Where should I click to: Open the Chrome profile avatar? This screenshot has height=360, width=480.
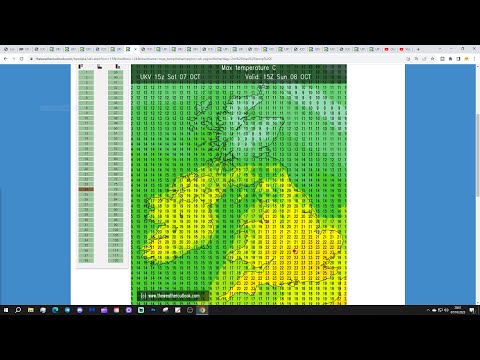466,59
